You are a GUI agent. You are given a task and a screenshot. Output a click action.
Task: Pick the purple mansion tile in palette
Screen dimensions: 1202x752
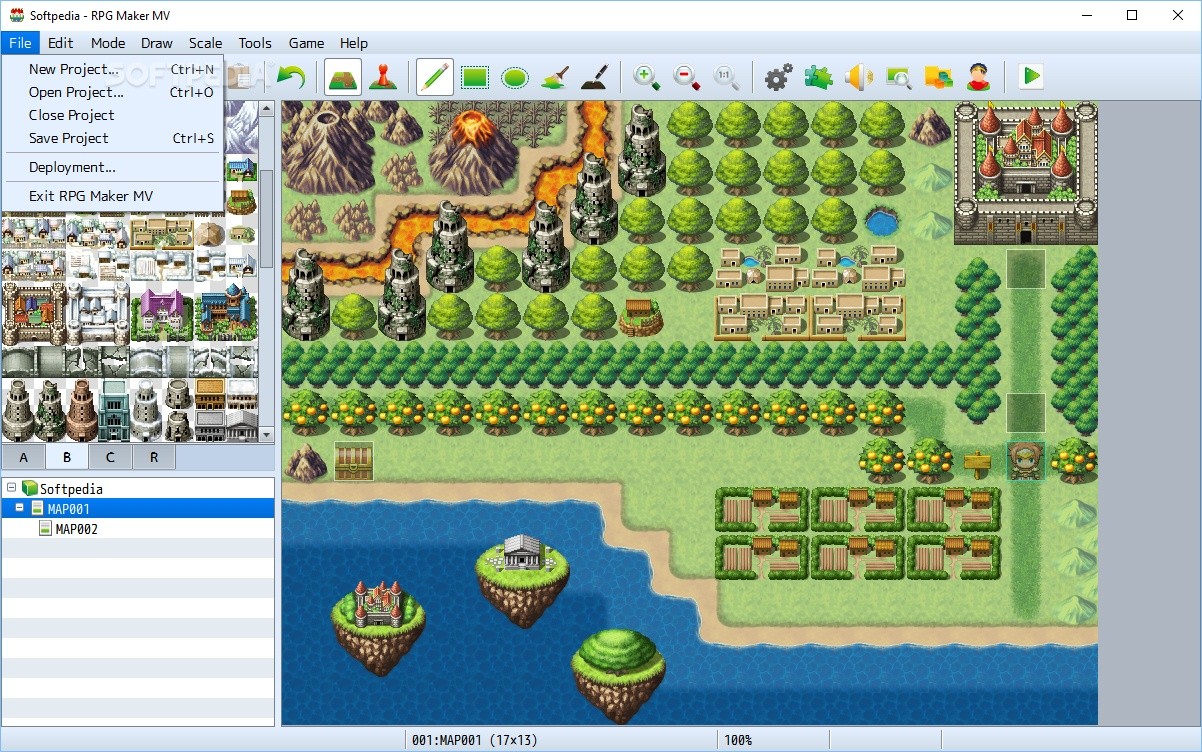[162, 315]
